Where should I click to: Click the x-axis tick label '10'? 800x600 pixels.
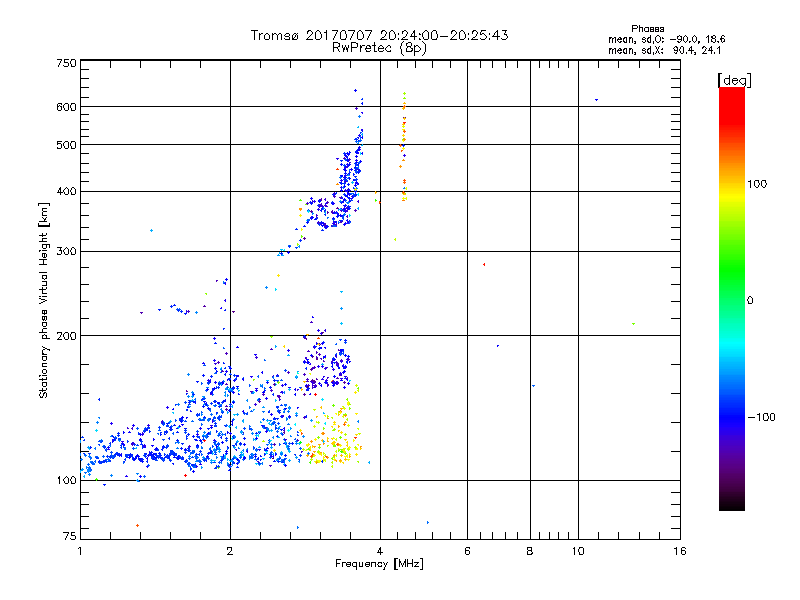tap(578, 551)
